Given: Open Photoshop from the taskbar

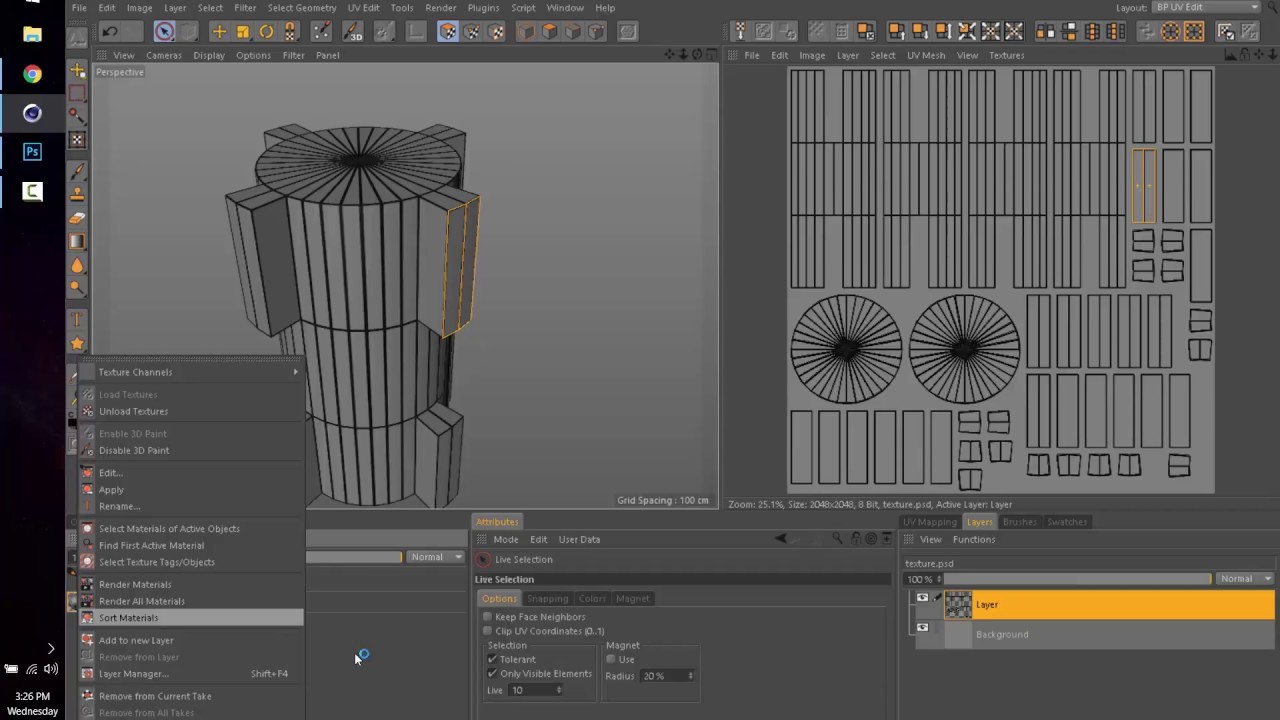Looking at the screenshot, I should tap(32, 152).
